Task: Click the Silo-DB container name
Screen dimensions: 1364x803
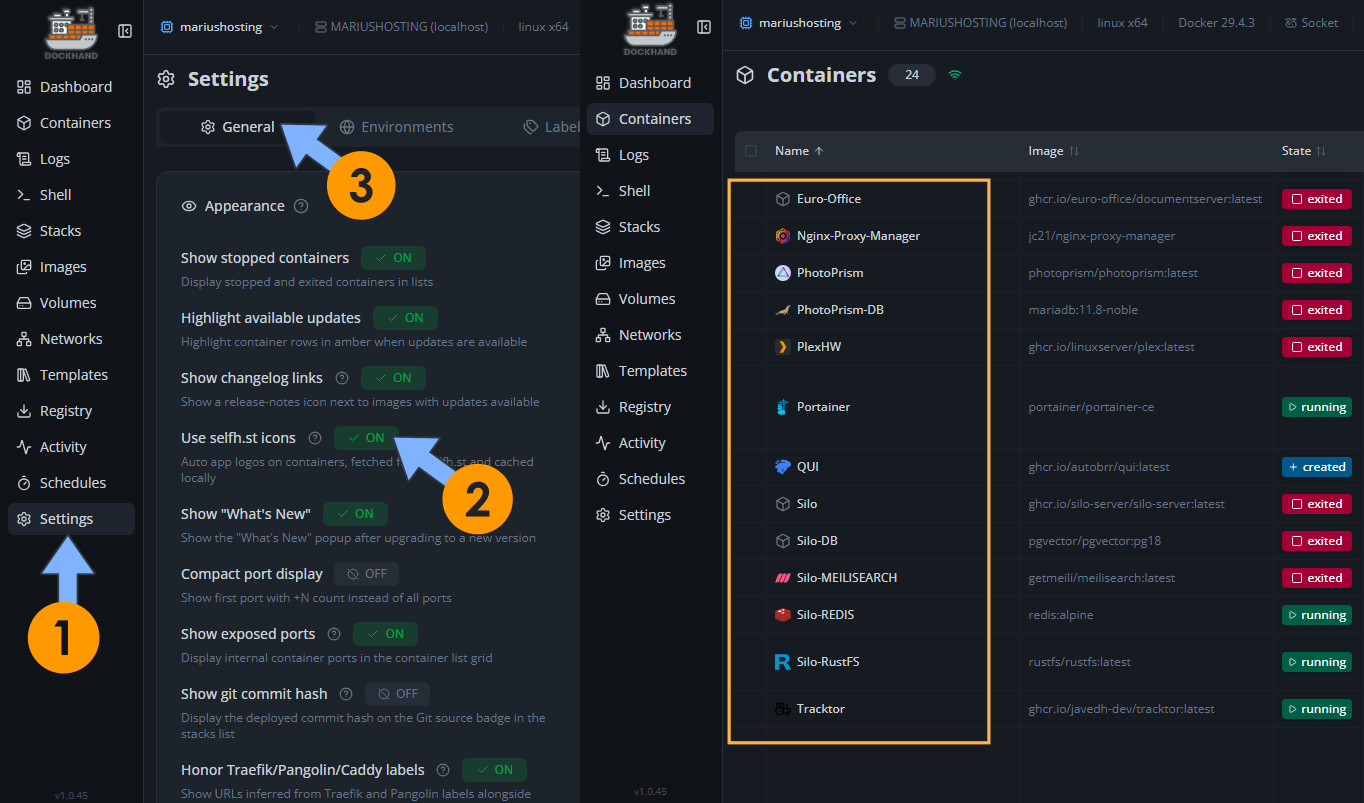Action: (817, 541)
